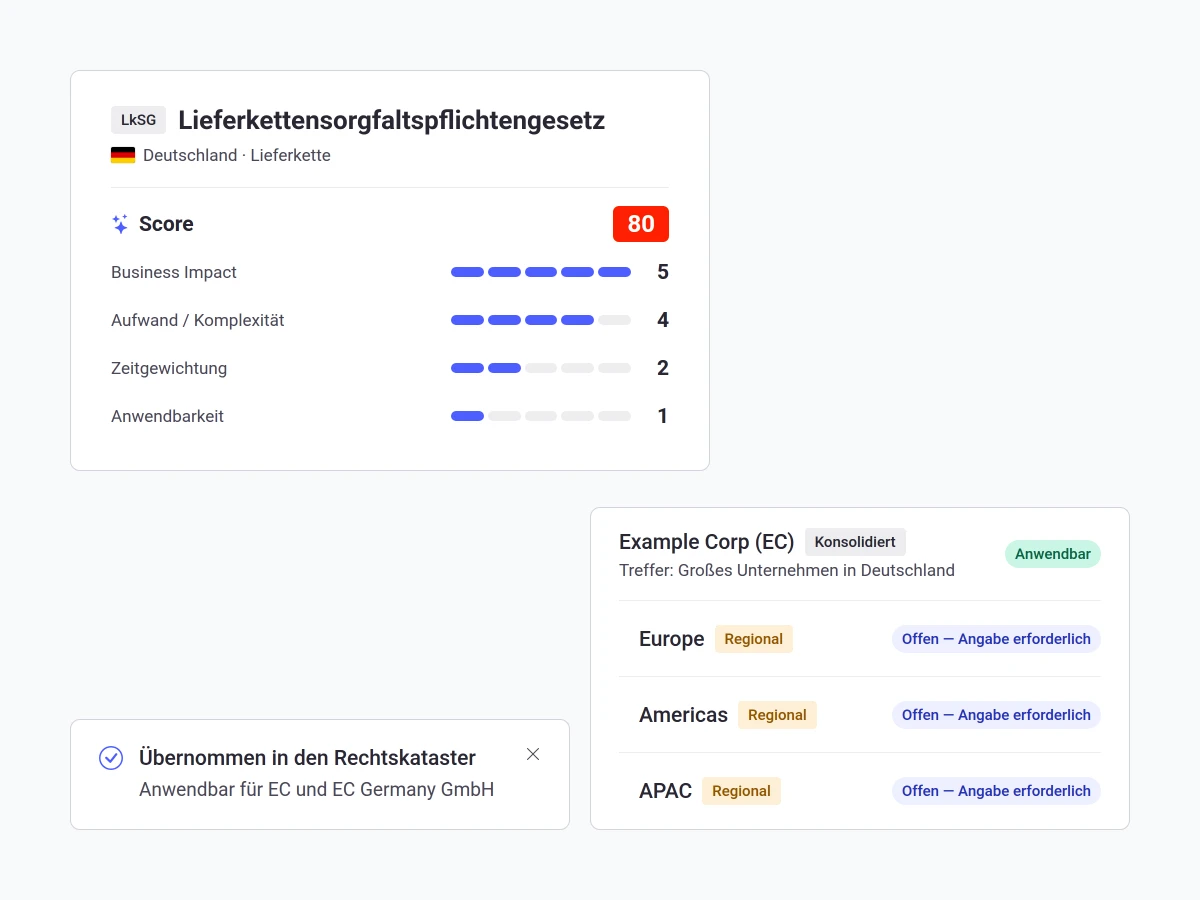
Task: Click the Anwendbarkeit value 1
Action: 663,416
